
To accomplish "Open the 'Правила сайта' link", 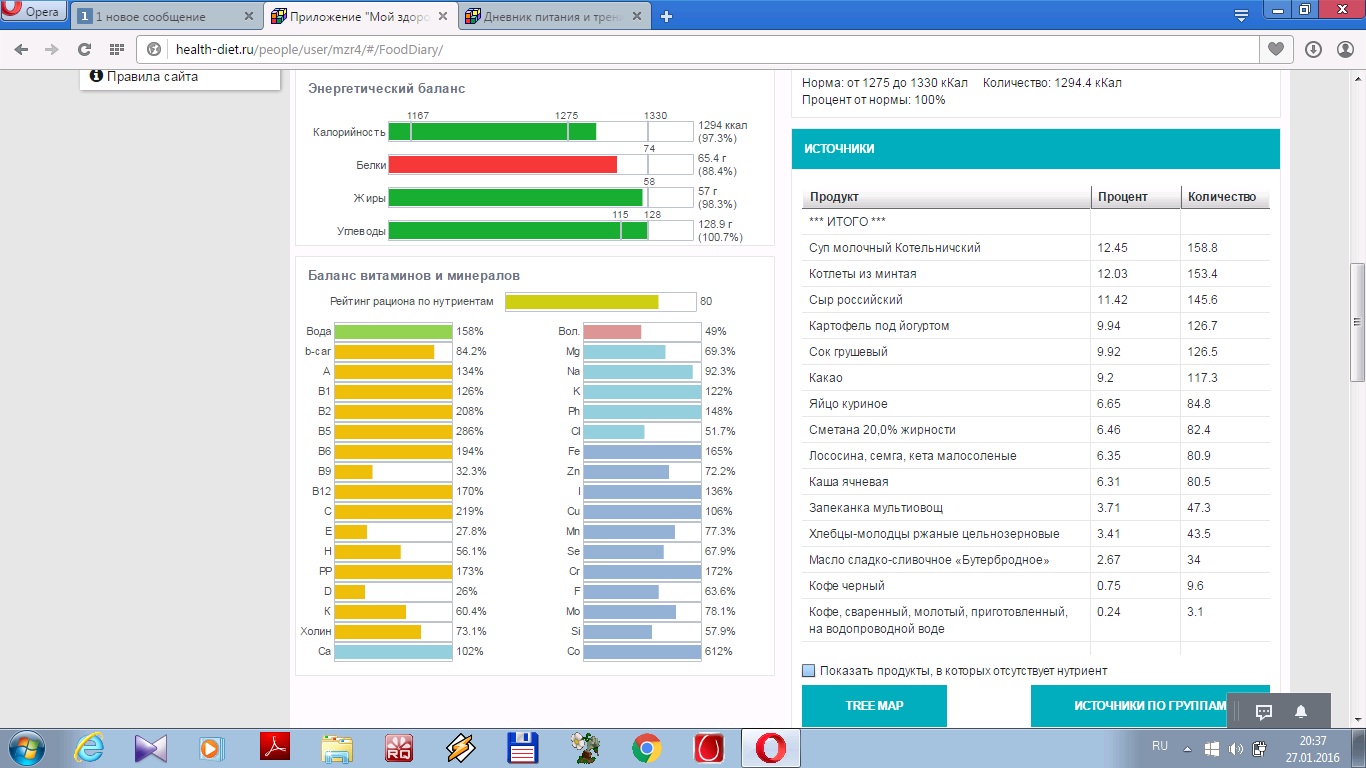I will tap(152, 76).
